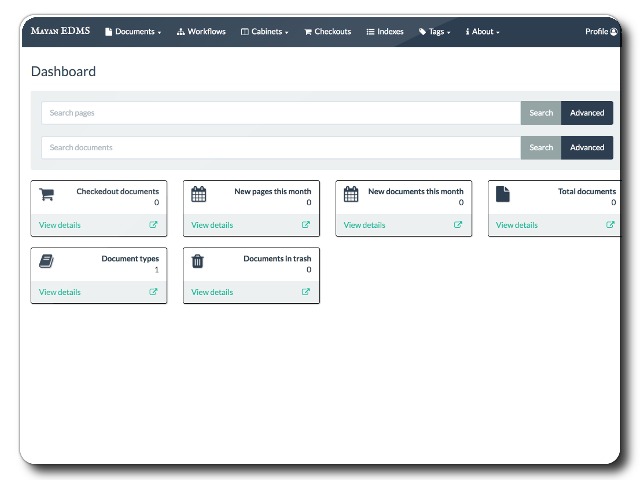Click the calendar icon on New pages this month

click(x=198, y=195)
